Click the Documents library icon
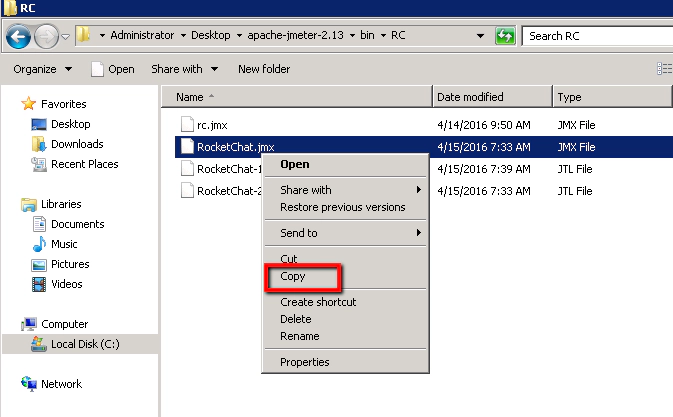The height and width of the screenshot is (417, 673). click(x=39, y=224)
